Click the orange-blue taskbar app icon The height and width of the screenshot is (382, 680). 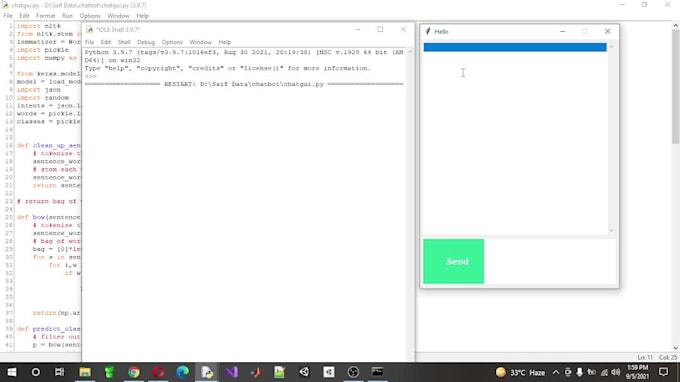pos(255,372)
